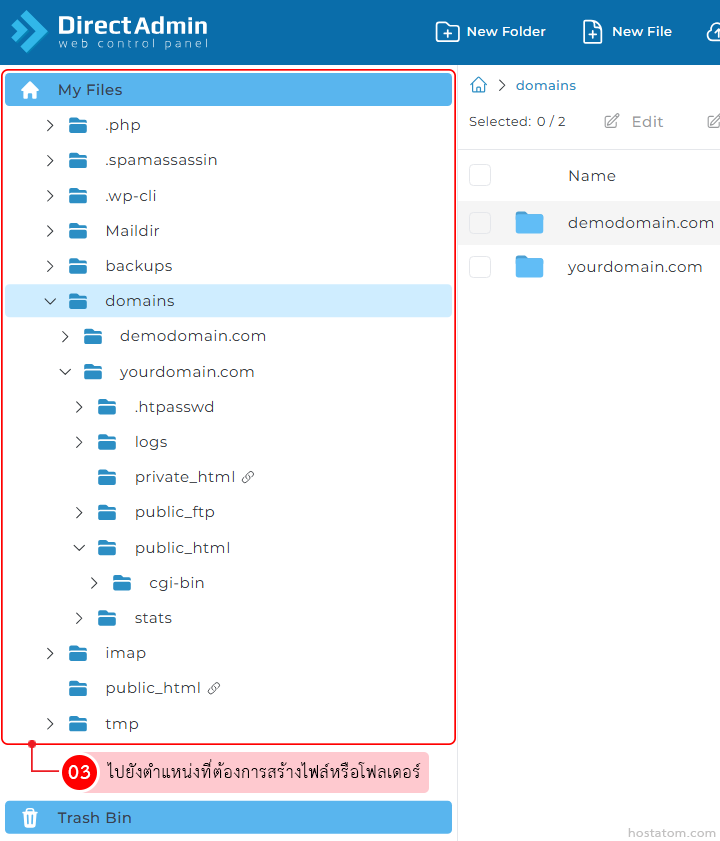Viewport: 720px width, 841px height.
Task: Select My Files in the sidebar
Action: [90, 90]
